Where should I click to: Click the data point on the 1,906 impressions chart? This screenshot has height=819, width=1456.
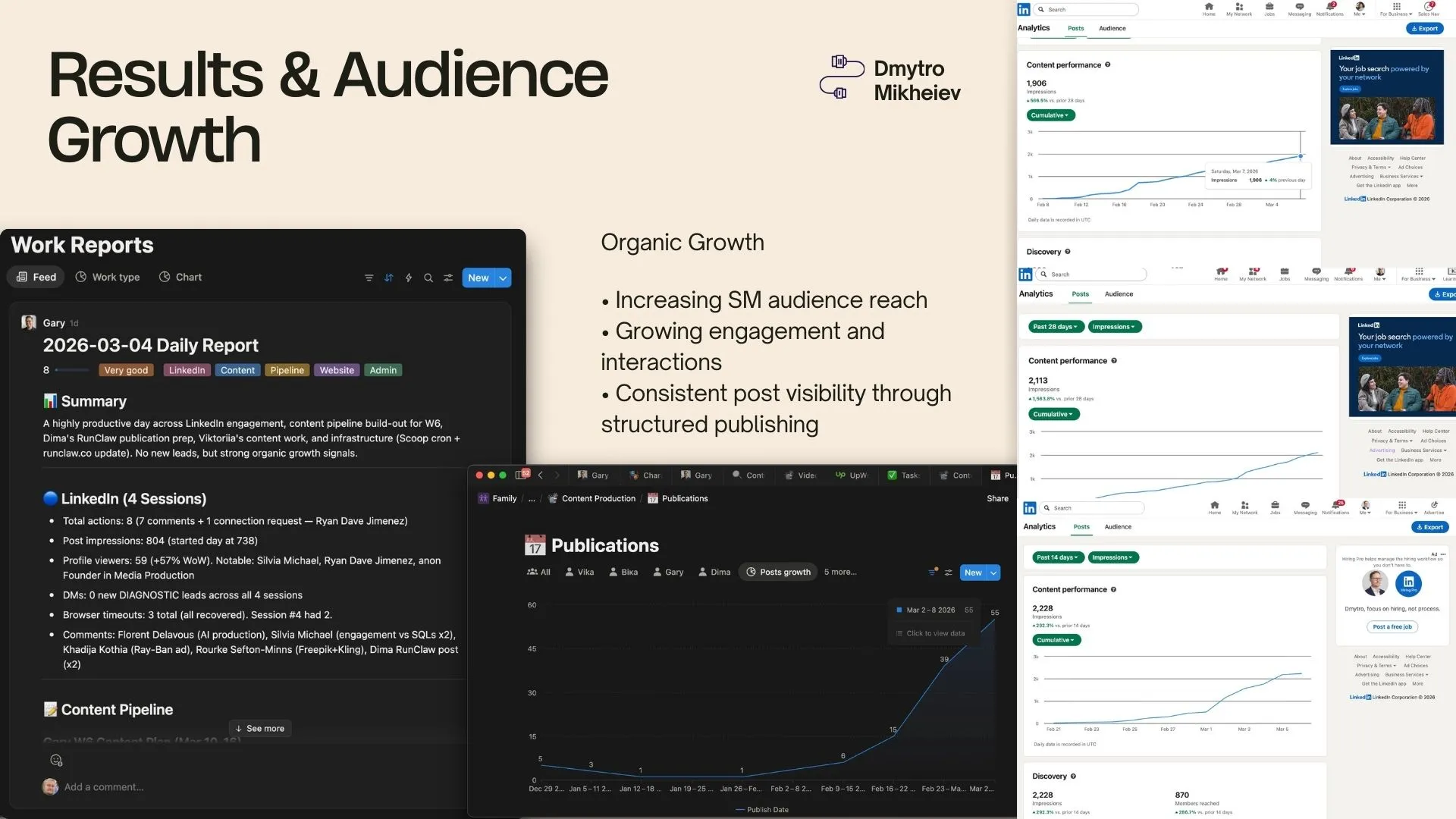point(1301,156)
